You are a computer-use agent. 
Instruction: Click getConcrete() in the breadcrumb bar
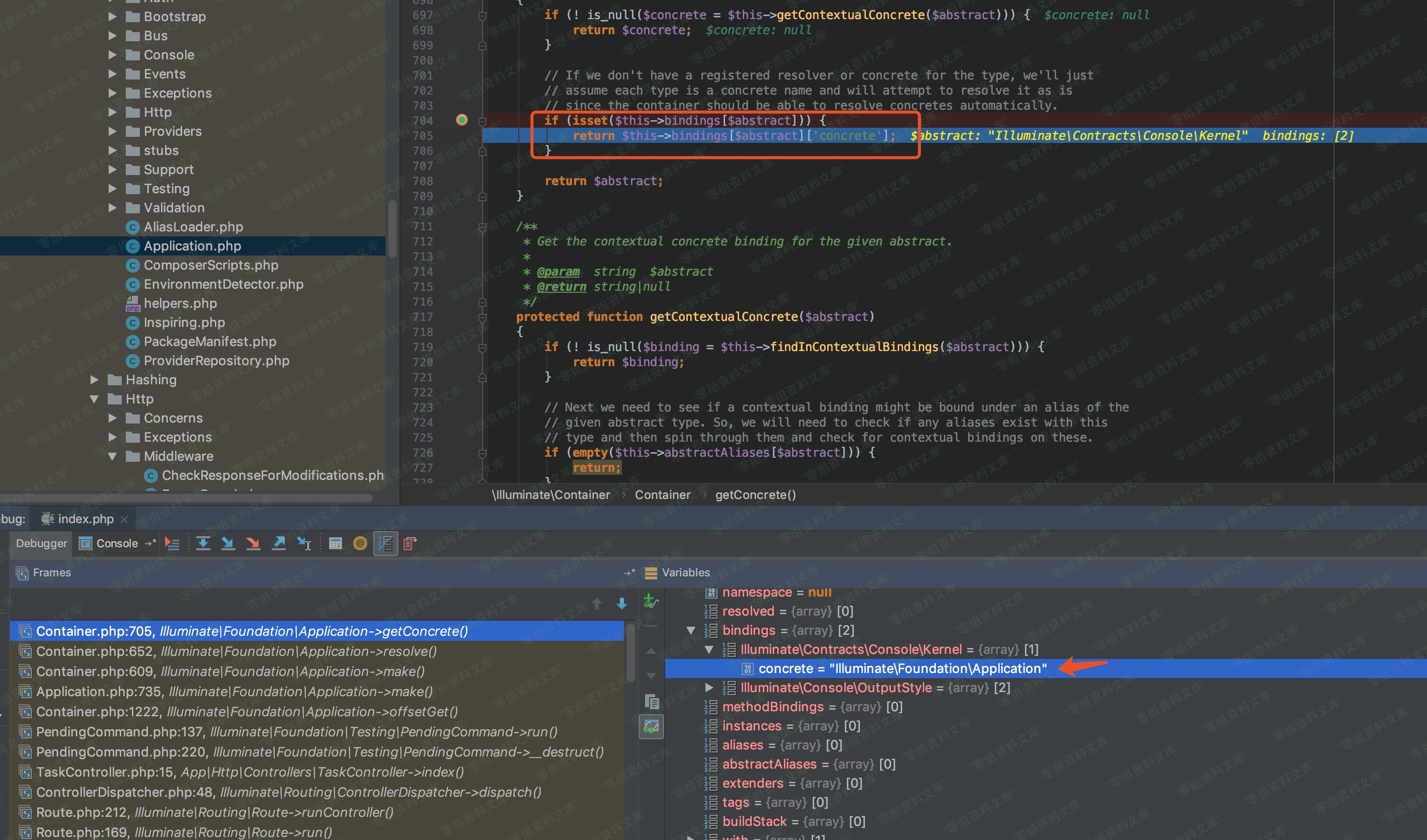755,495
